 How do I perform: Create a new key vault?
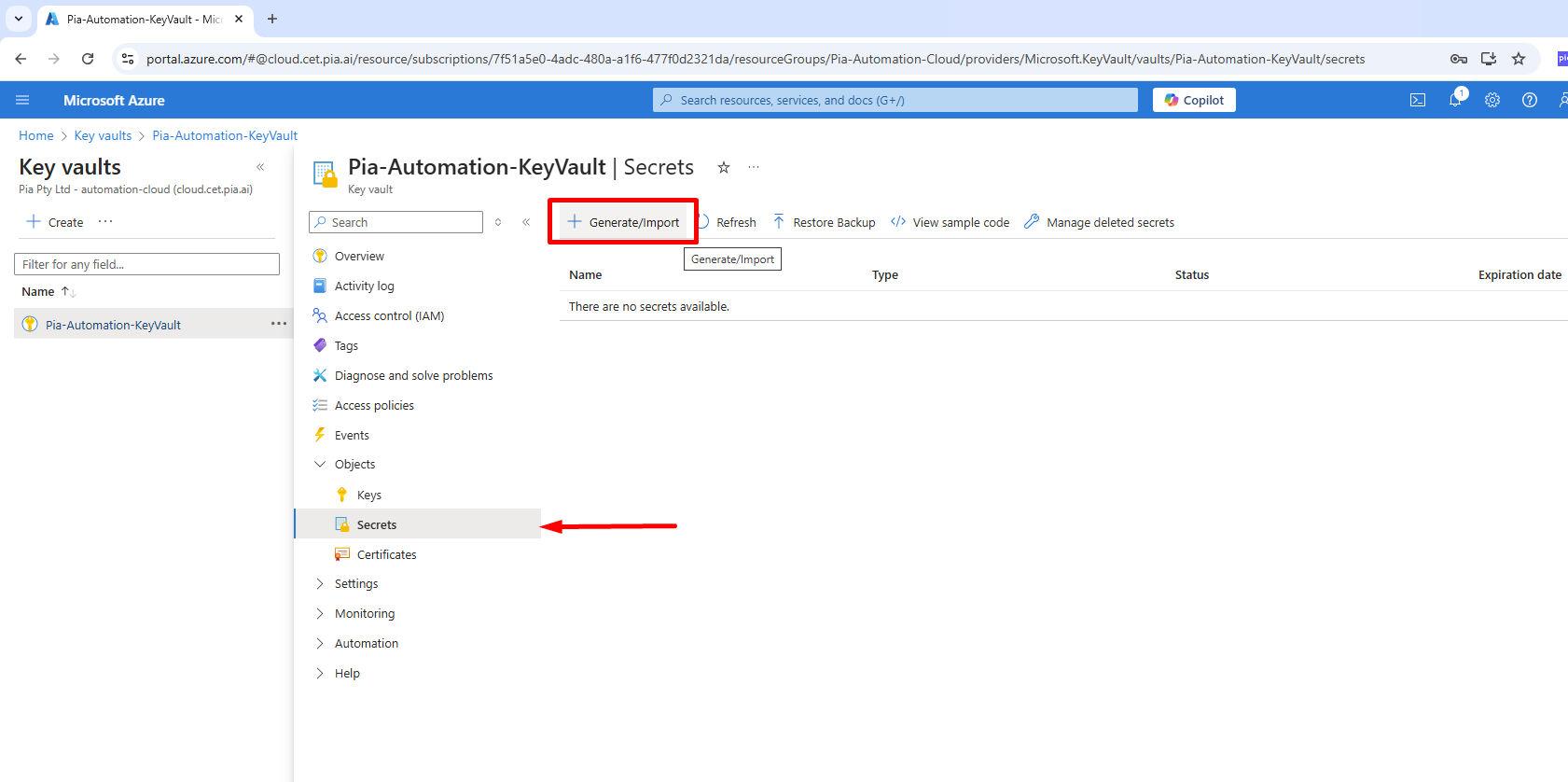point(55,222)
